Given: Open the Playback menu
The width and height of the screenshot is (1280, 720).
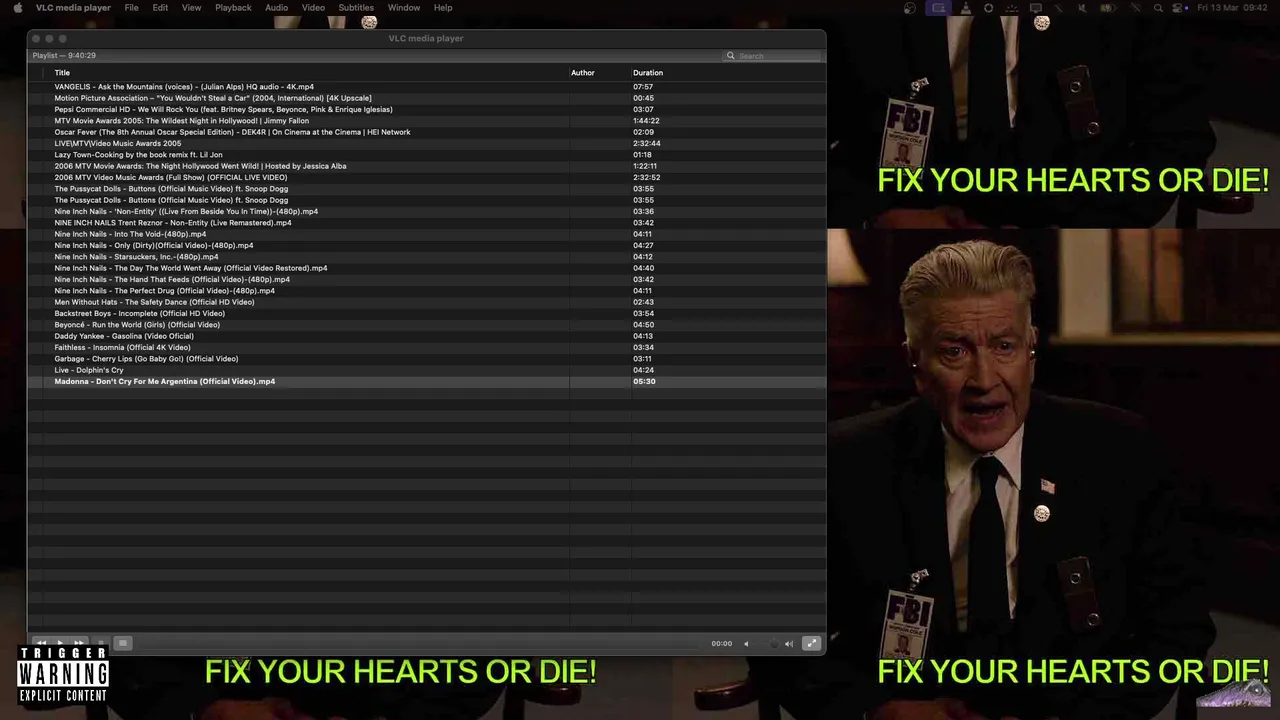Looking at the screenshot, I should click(233, 7).
